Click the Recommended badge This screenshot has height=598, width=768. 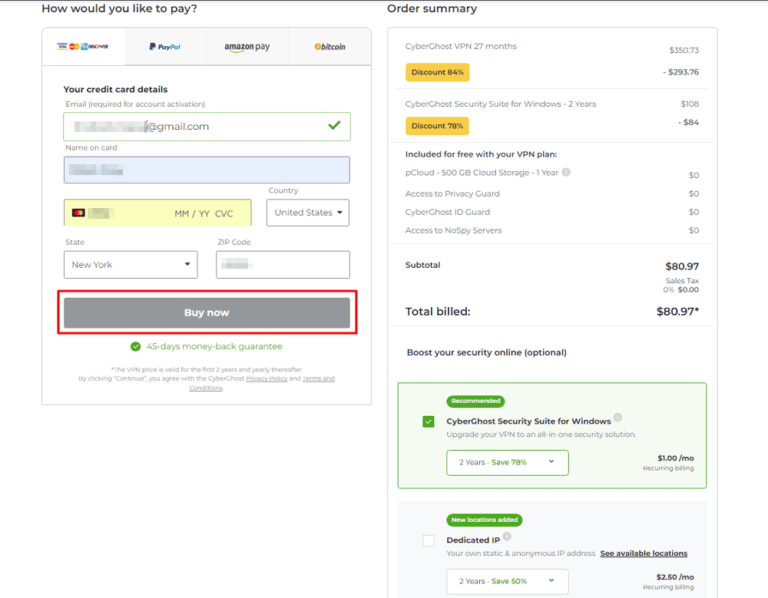pyautogui.click(x=476, y=401)
